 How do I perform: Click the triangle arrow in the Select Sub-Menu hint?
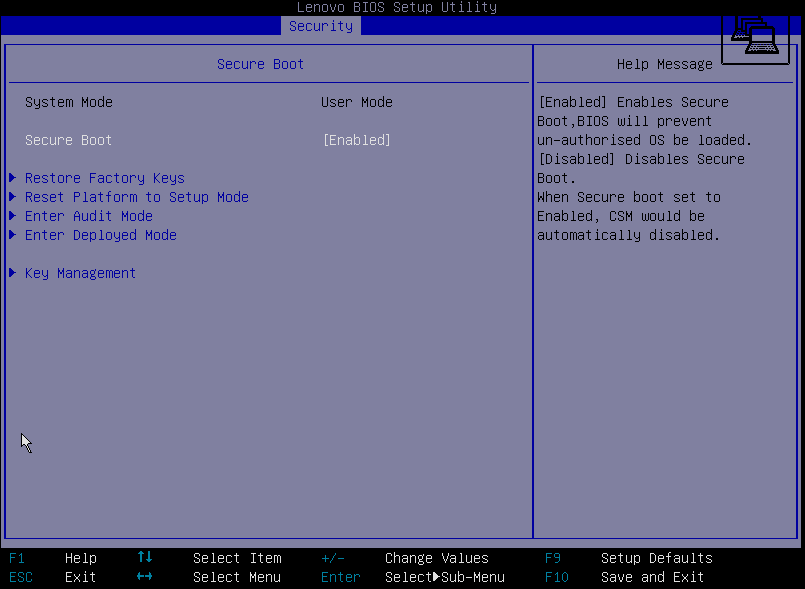(x=436, y=577)
